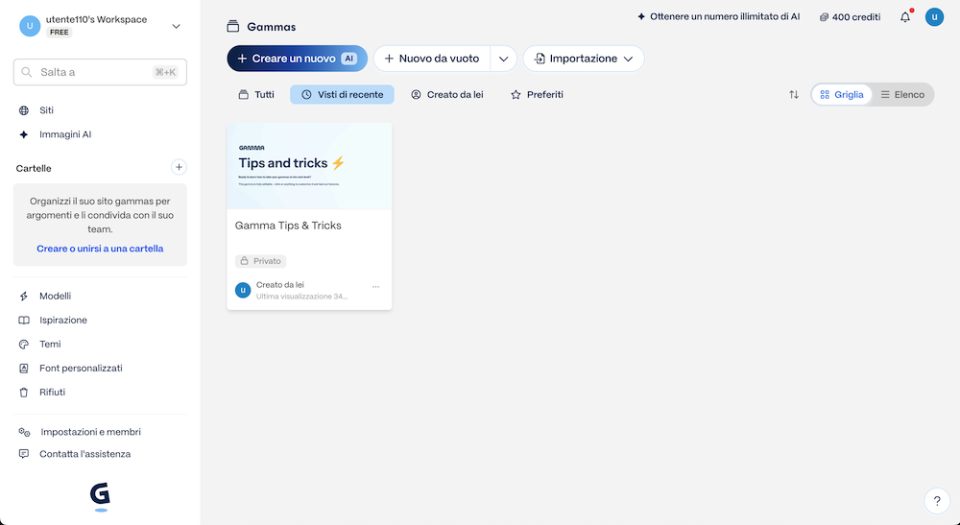The image size is (960, 525).
Task: Open three-dot menu on Gamma Tips card
Action: [x=376, y=287]
